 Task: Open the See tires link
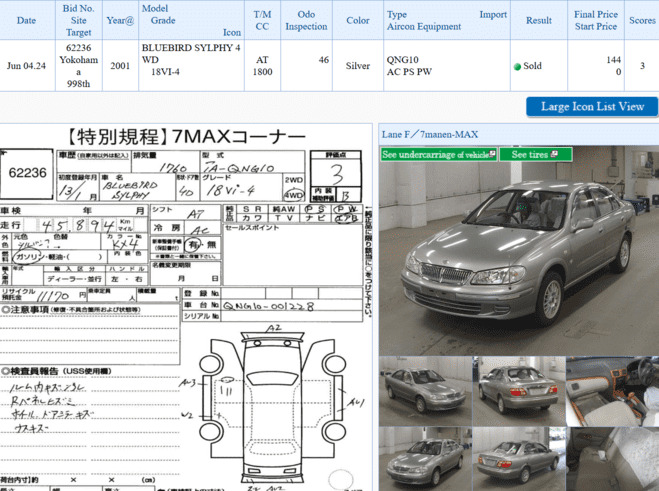(x=530, y=154)
